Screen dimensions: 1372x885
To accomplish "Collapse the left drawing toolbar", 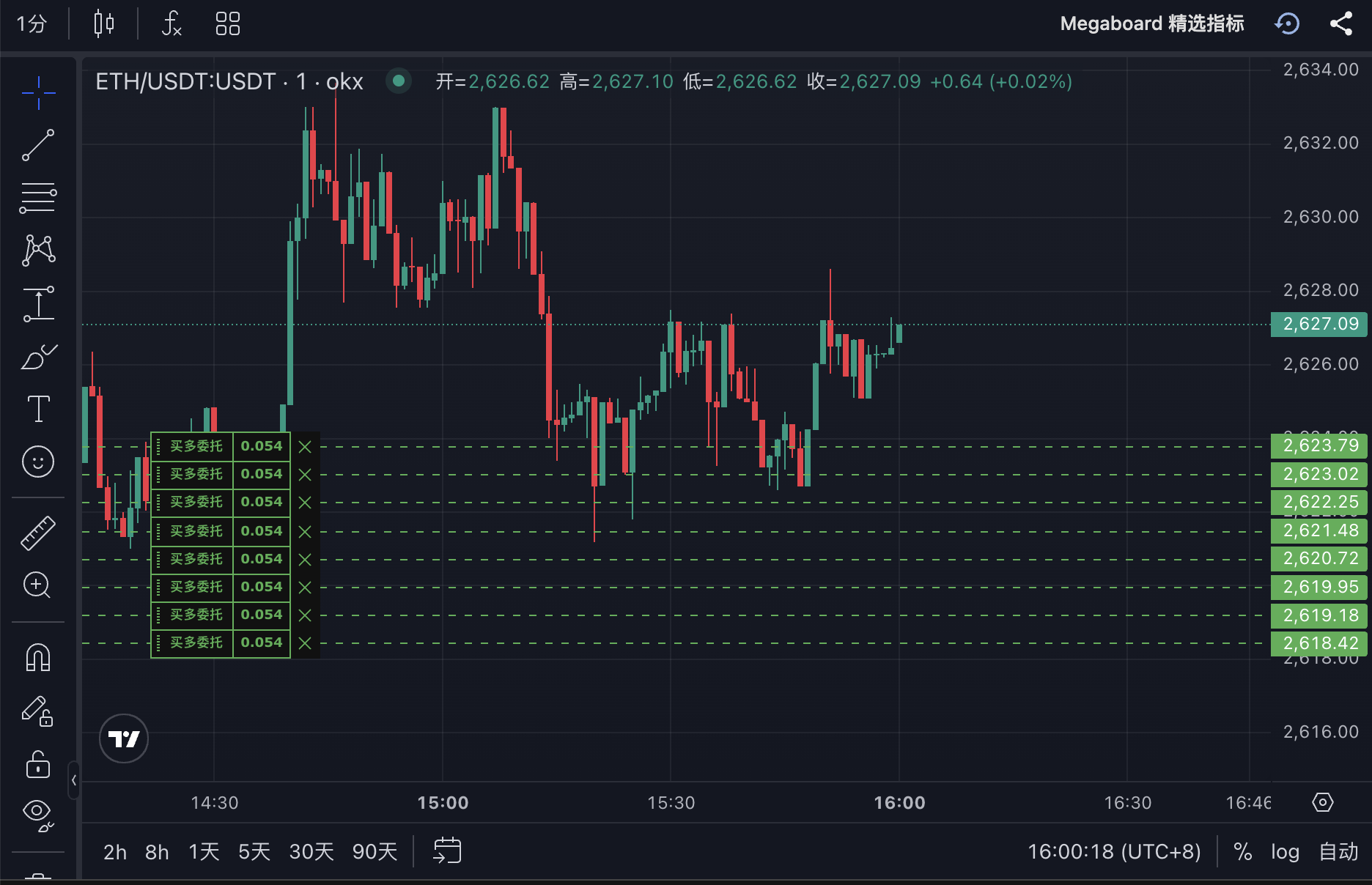I will click(x=74, y=780).
